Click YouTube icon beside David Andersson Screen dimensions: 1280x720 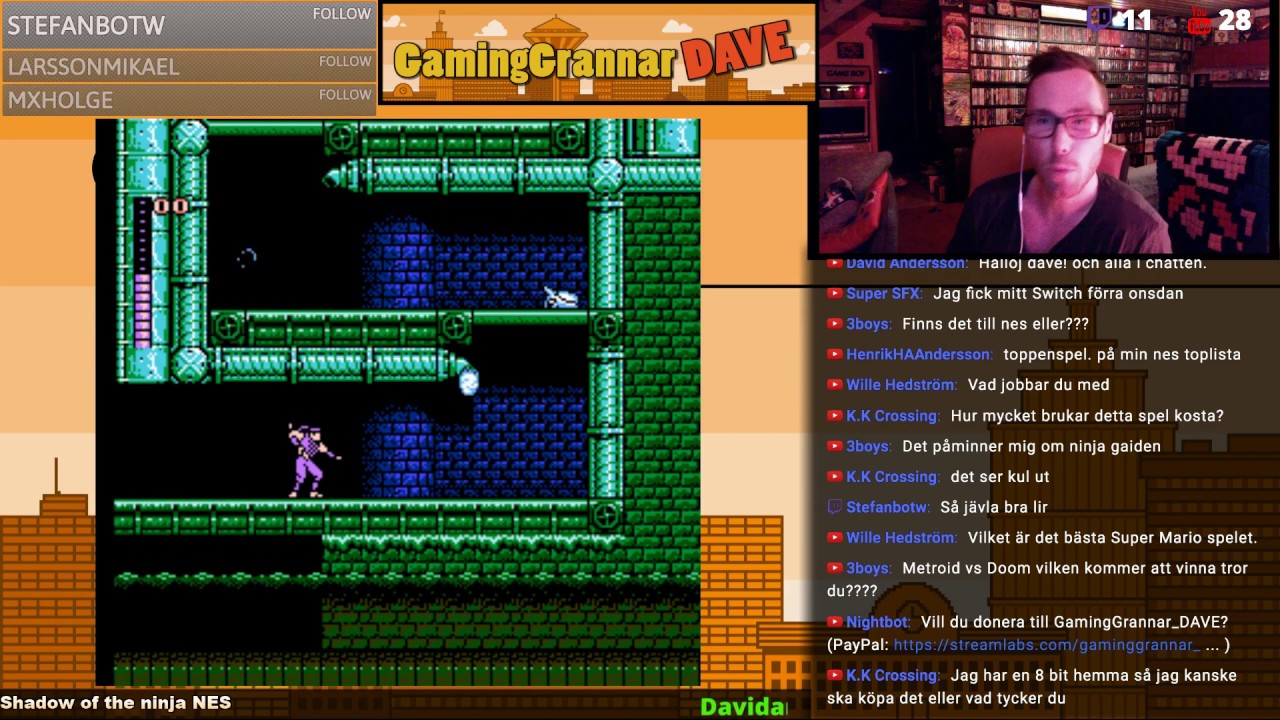point(834,264)
